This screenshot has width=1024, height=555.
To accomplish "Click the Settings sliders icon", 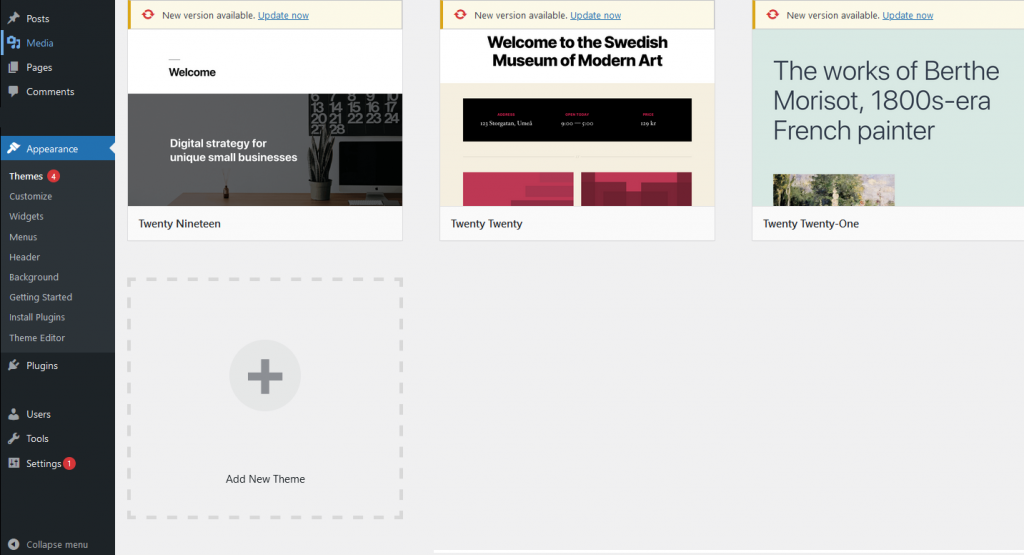I will point(13,463).
